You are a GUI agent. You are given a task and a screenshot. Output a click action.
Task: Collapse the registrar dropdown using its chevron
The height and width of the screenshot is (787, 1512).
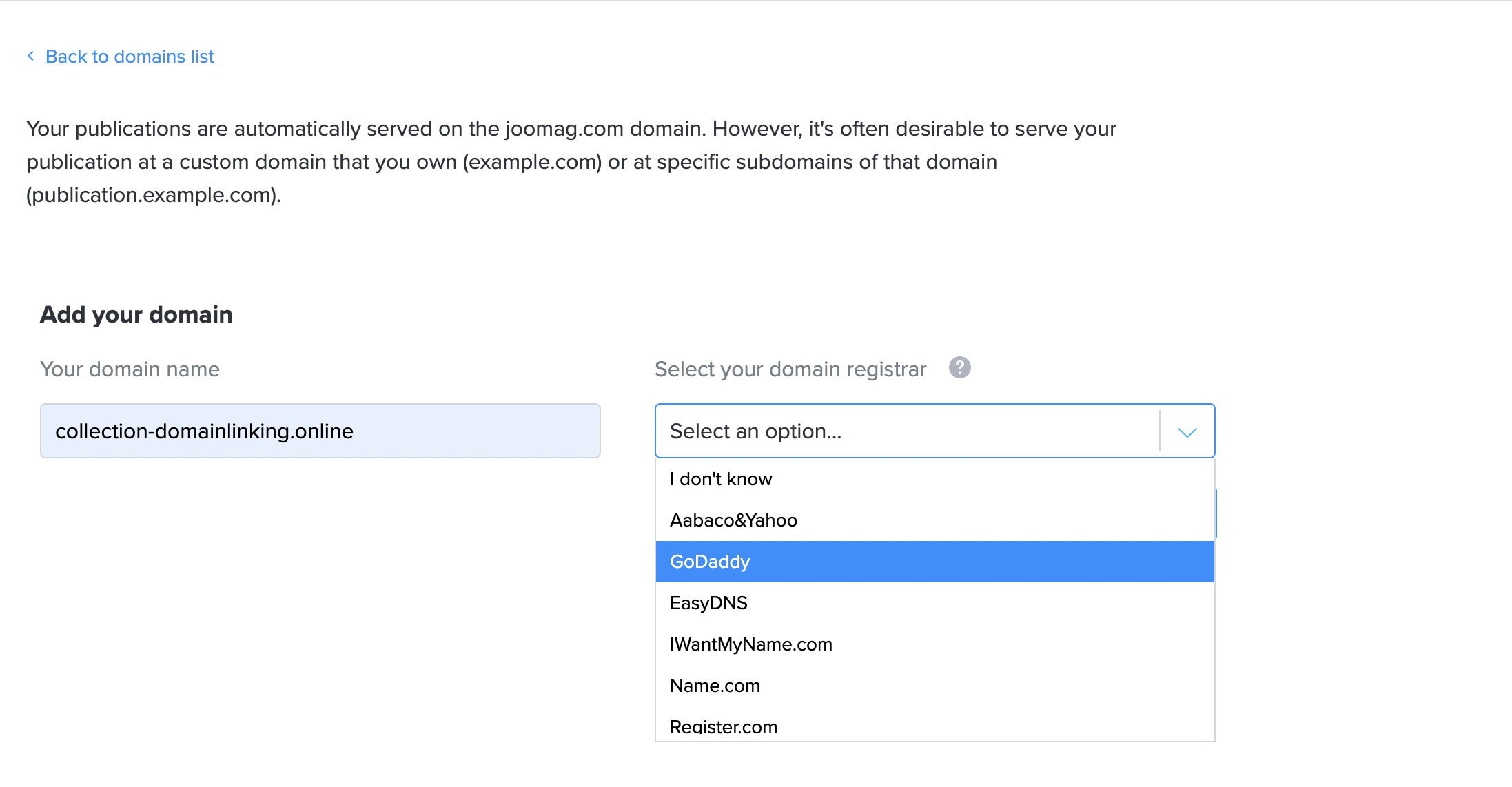1187,432
